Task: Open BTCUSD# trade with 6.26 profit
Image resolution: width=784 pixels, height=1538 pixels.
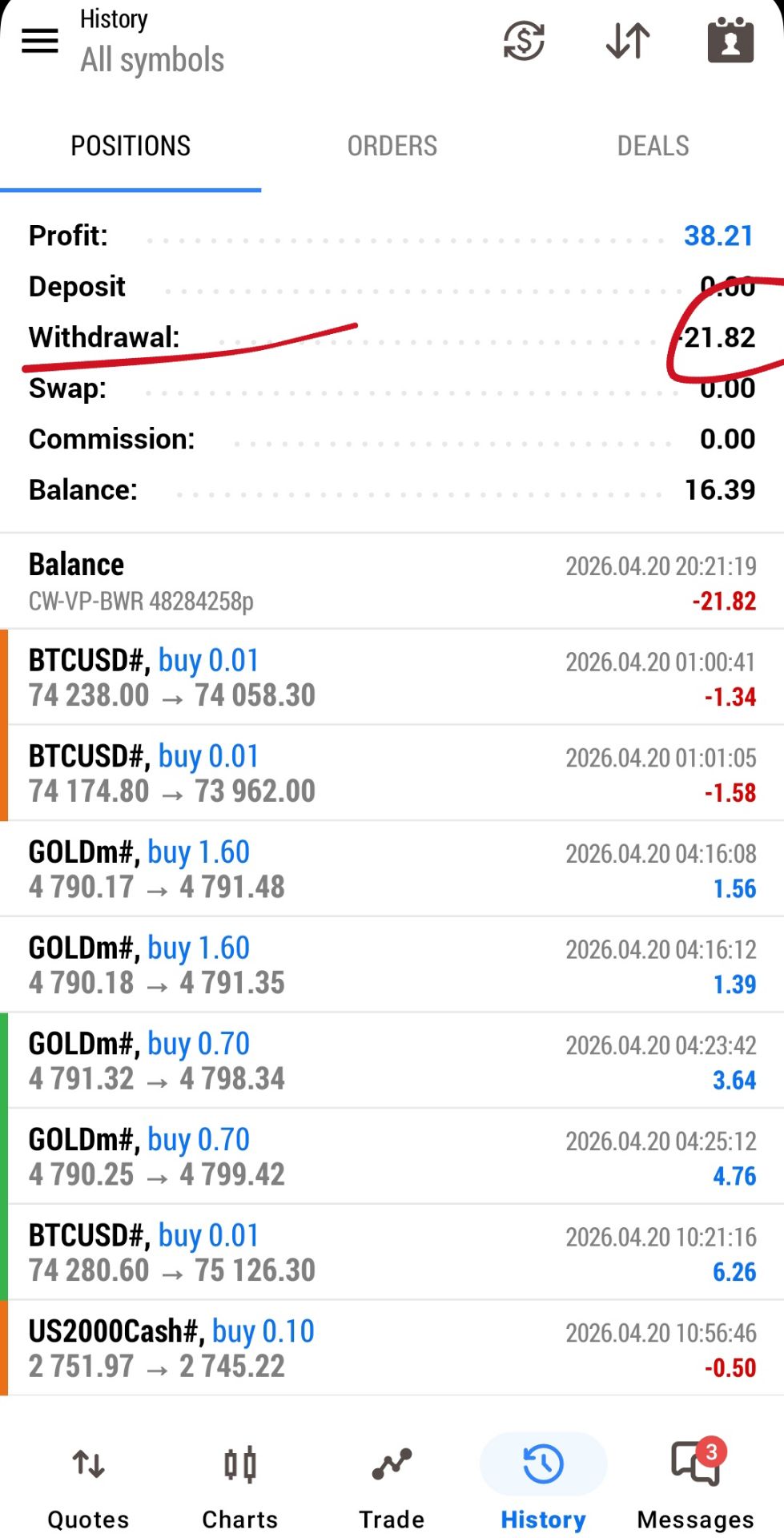Action: point(392,1253)
